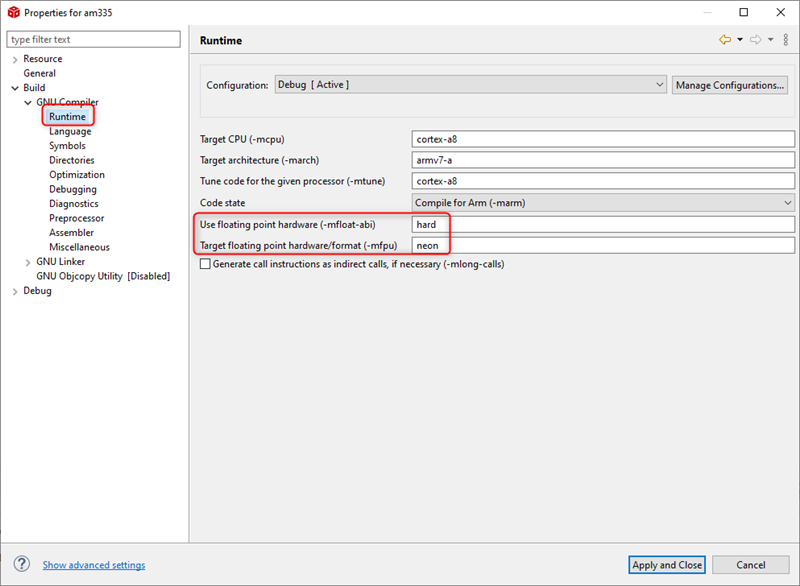Open the back history dropdown arrow
Image resolution: width=800 pixels, height=586 pixels.
(x=740, y=40)
